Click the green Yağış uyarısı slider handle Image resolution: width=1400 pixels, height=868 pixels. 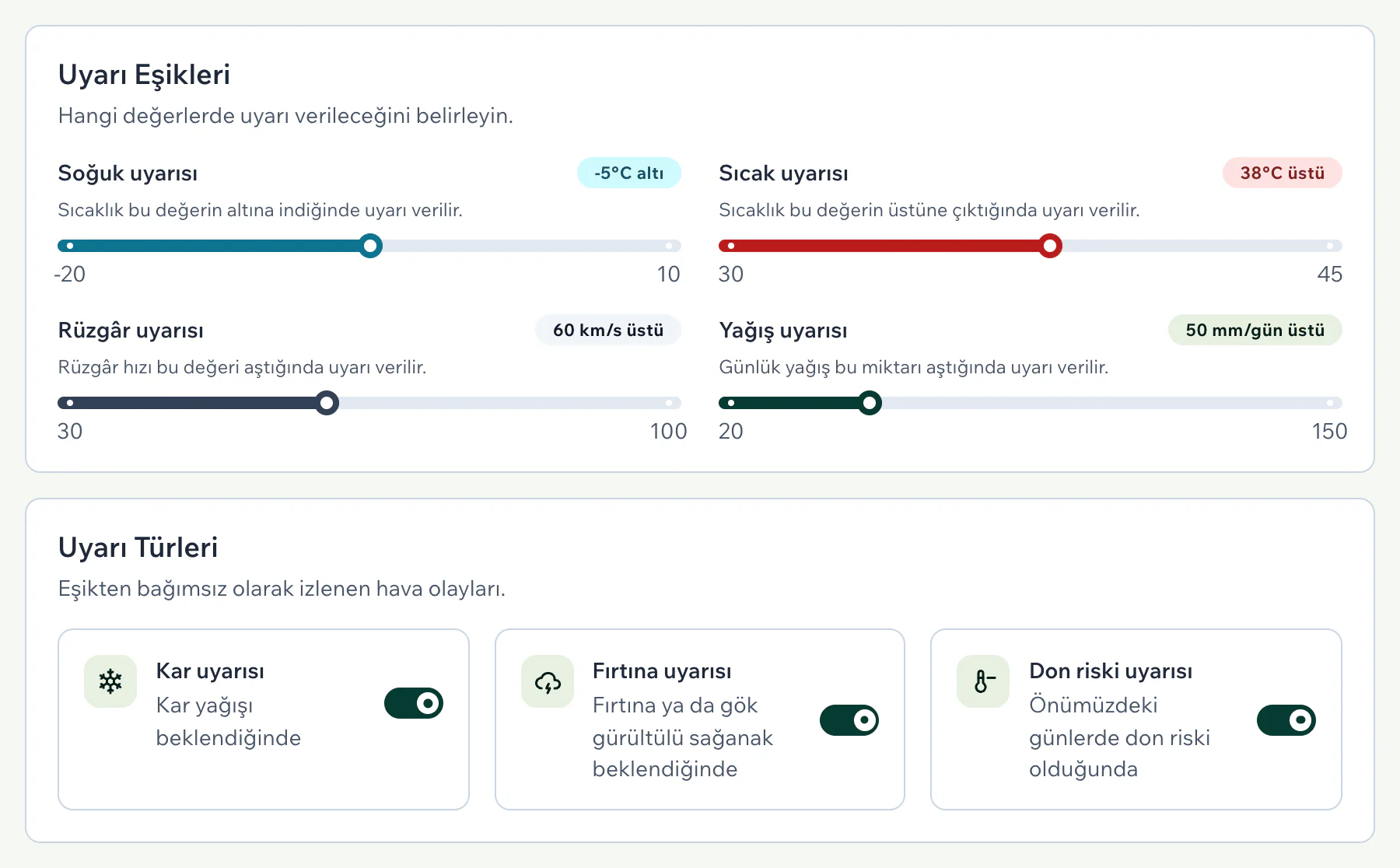pos(870,403)
